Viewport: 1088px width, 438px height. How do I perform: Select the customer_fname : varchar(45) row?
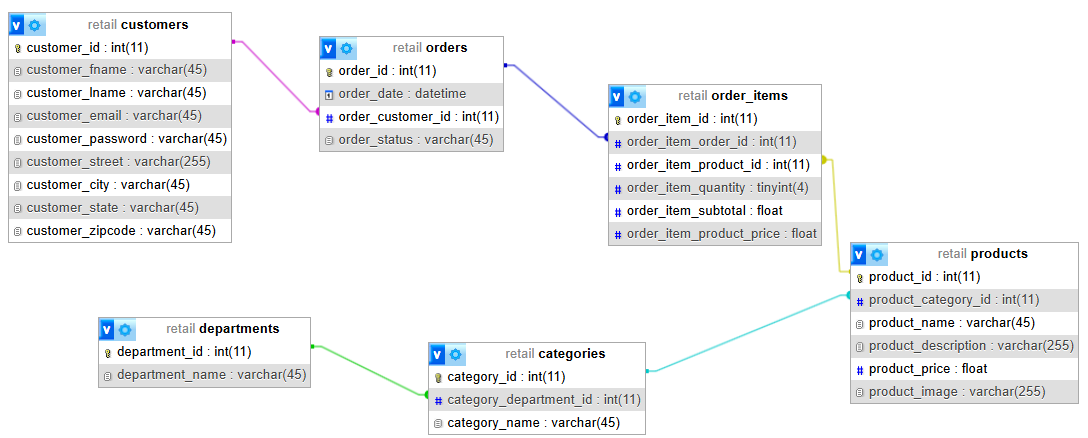[x=120, y=70]
